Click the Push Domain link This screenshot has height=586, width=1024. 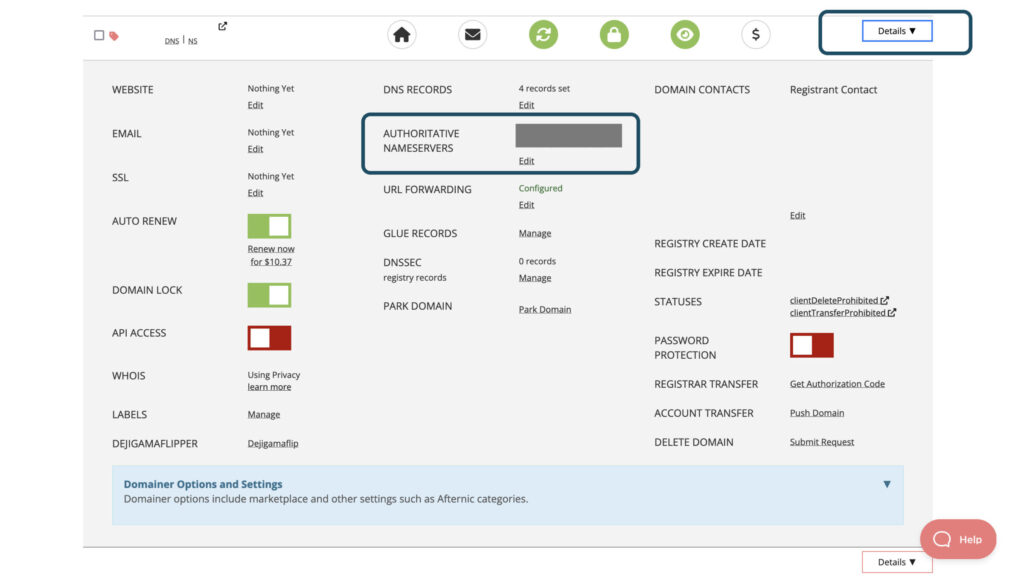pyautogui.click(x=817, y=413)
